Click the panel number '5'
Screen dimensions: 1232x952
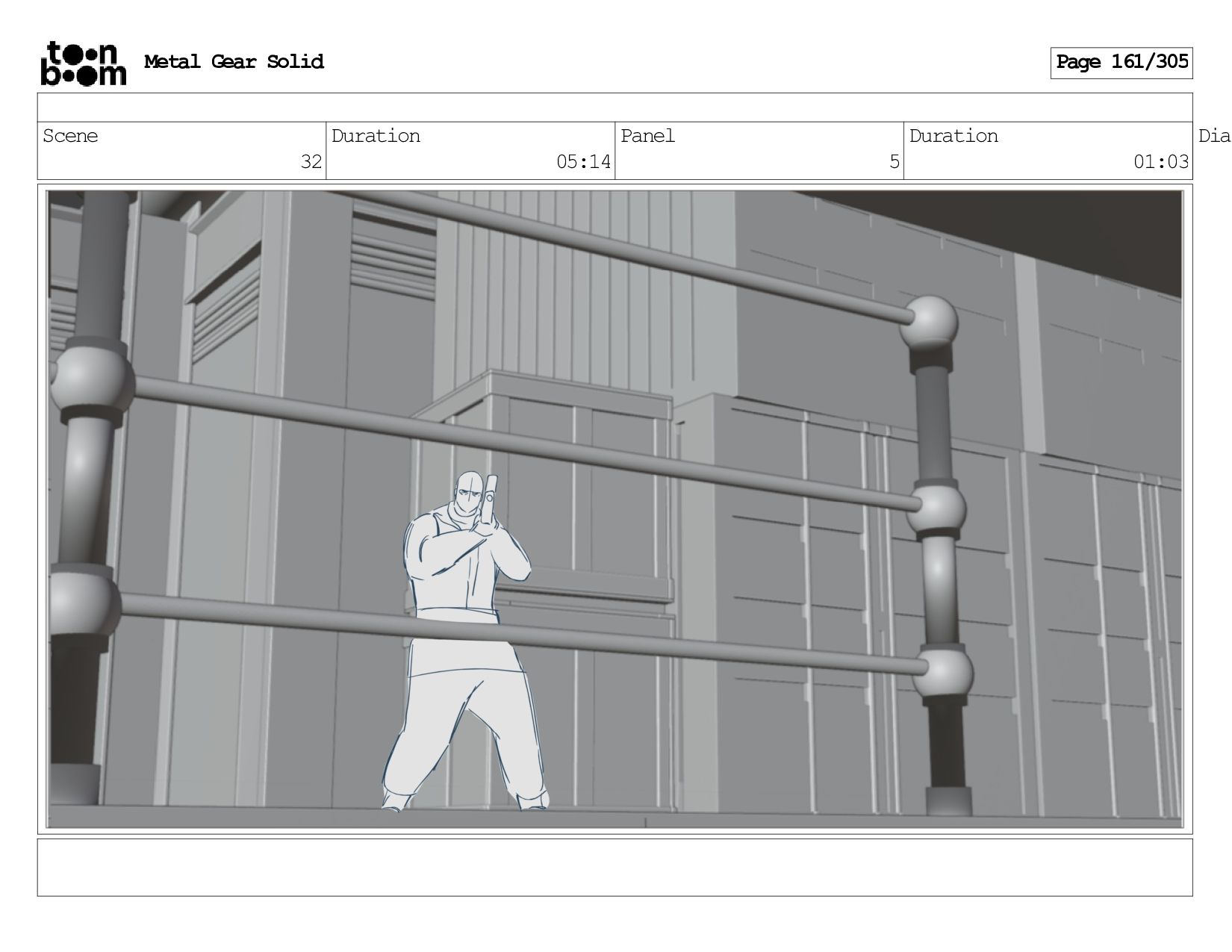pyautogui.click(x=895, y=162)
